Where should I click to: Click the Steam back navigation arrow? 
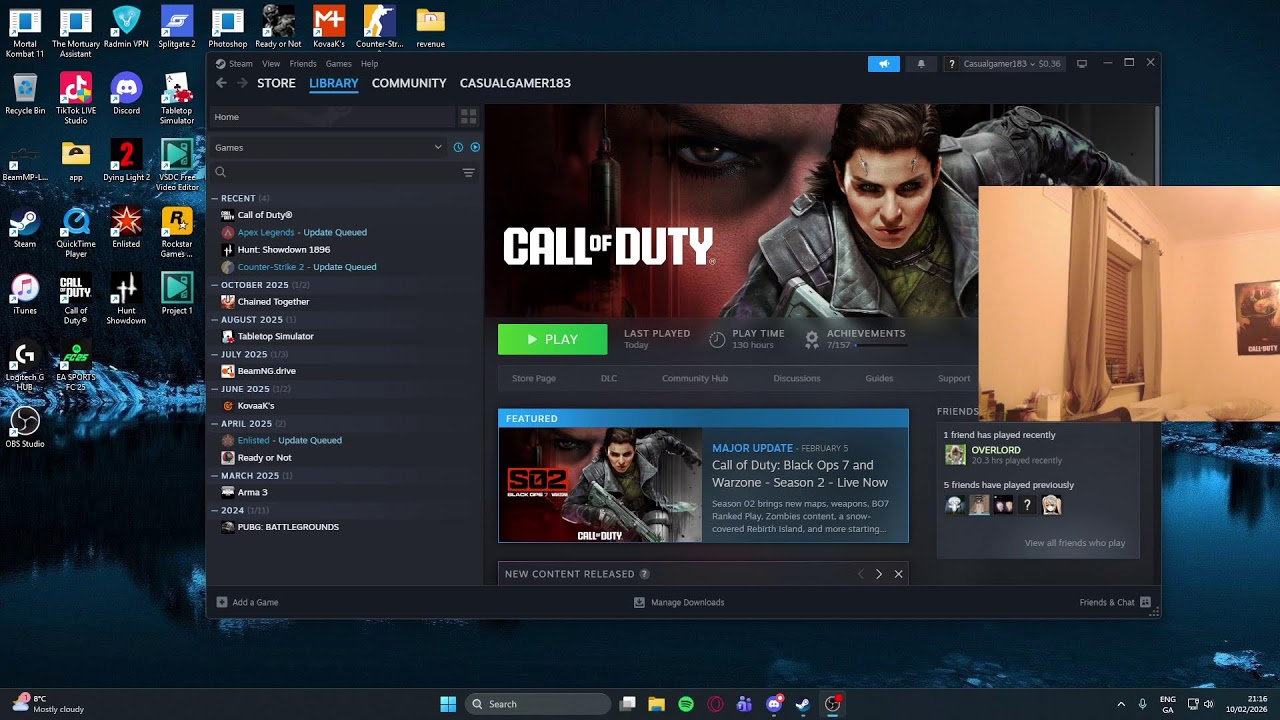[221, 83]
